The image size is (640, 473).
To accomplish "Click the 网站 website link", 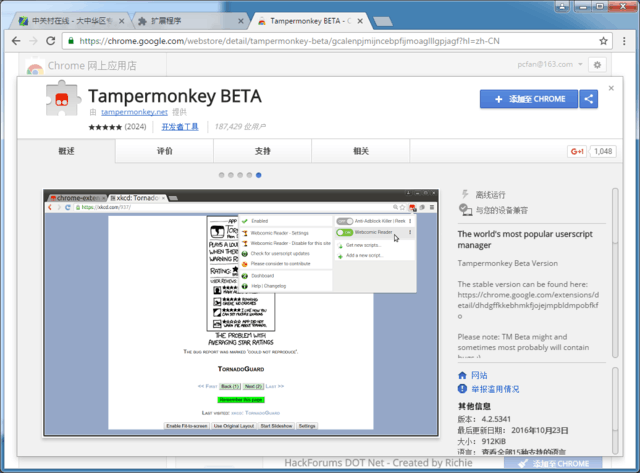I will coord(479,375).
